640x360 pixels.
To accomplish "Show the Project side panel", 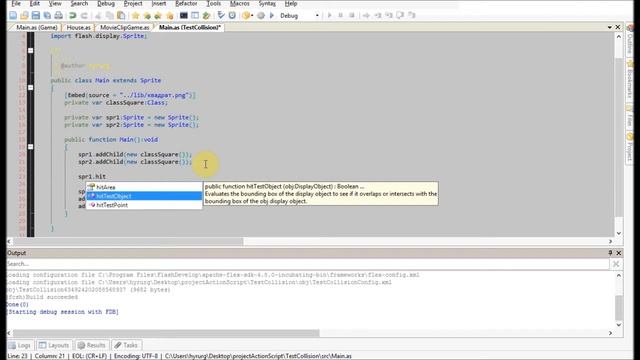I will 630,147.
